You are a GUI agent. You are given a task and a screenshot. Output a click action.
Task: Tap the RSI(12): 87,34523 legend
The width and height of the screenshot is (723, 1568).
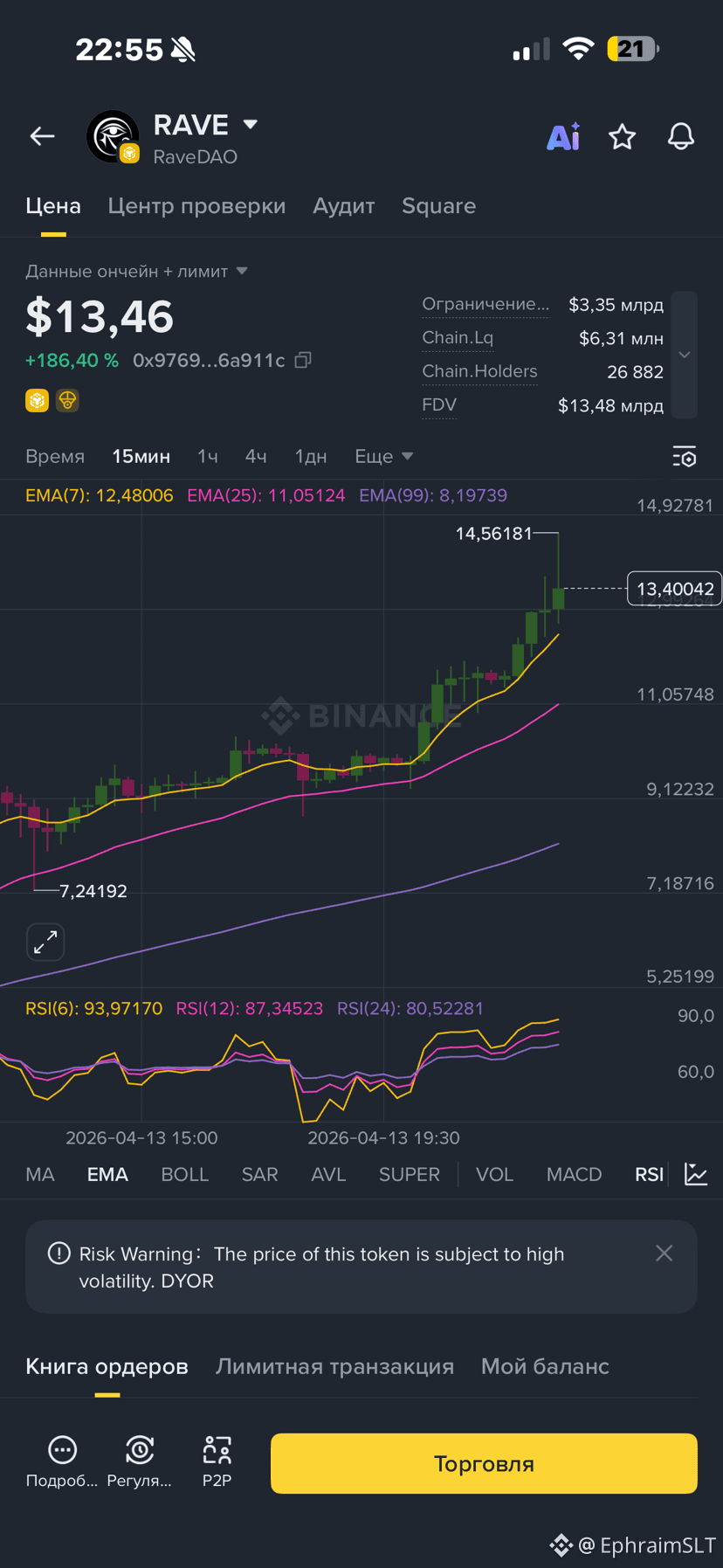[249, 1008]
